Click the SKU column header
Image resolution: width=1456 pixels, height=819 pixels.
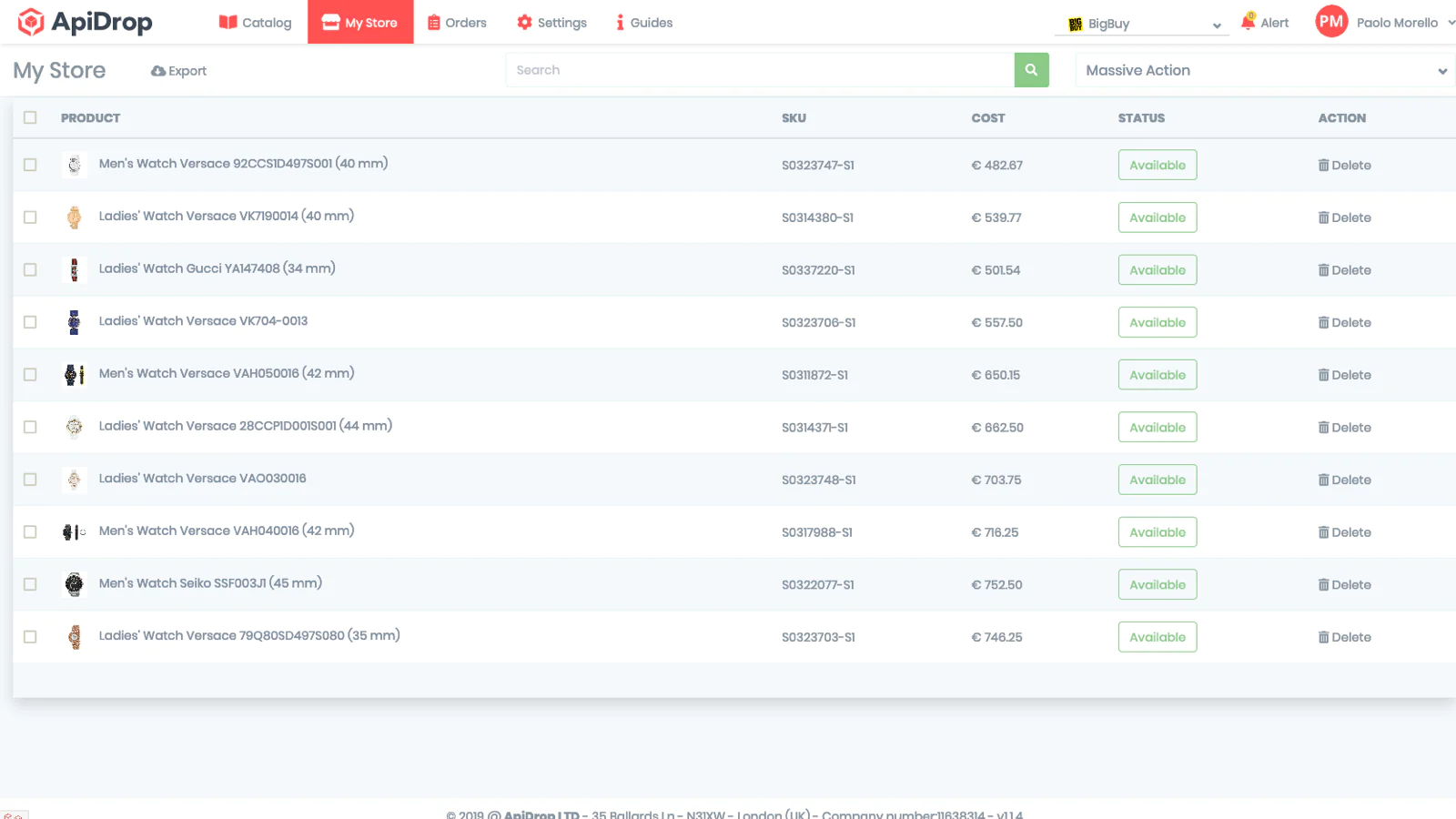tap(794, 118)
